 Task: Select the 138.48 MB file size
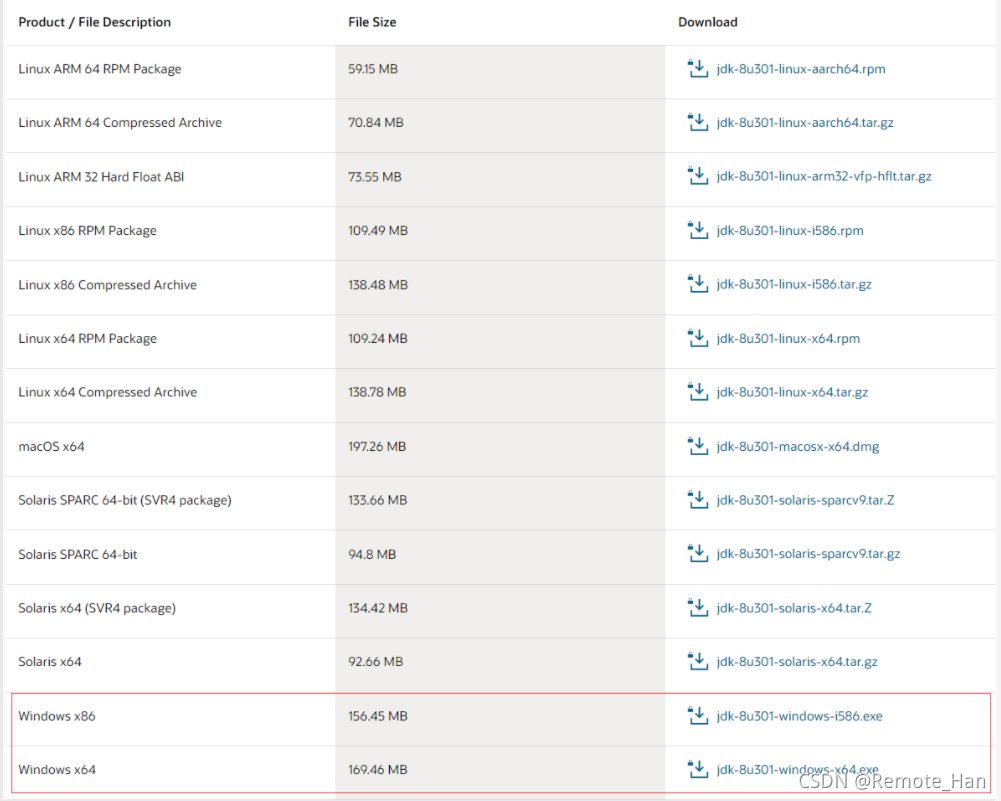tap(378, 285)
